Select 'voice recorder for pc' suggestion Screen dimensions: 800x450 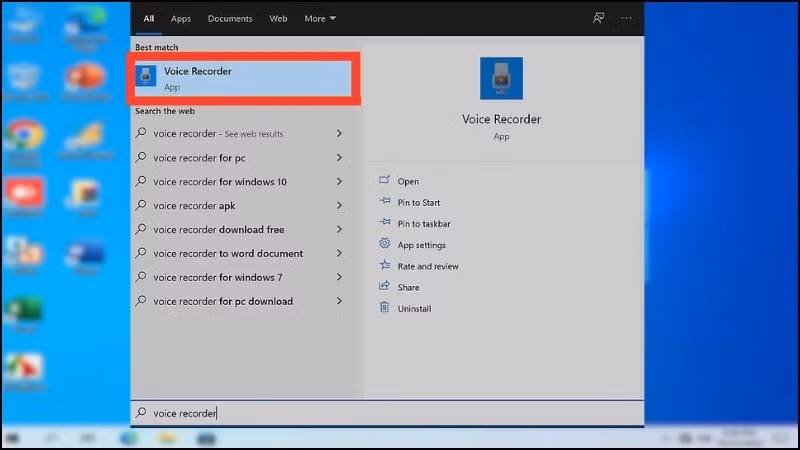tap(239, 158)
